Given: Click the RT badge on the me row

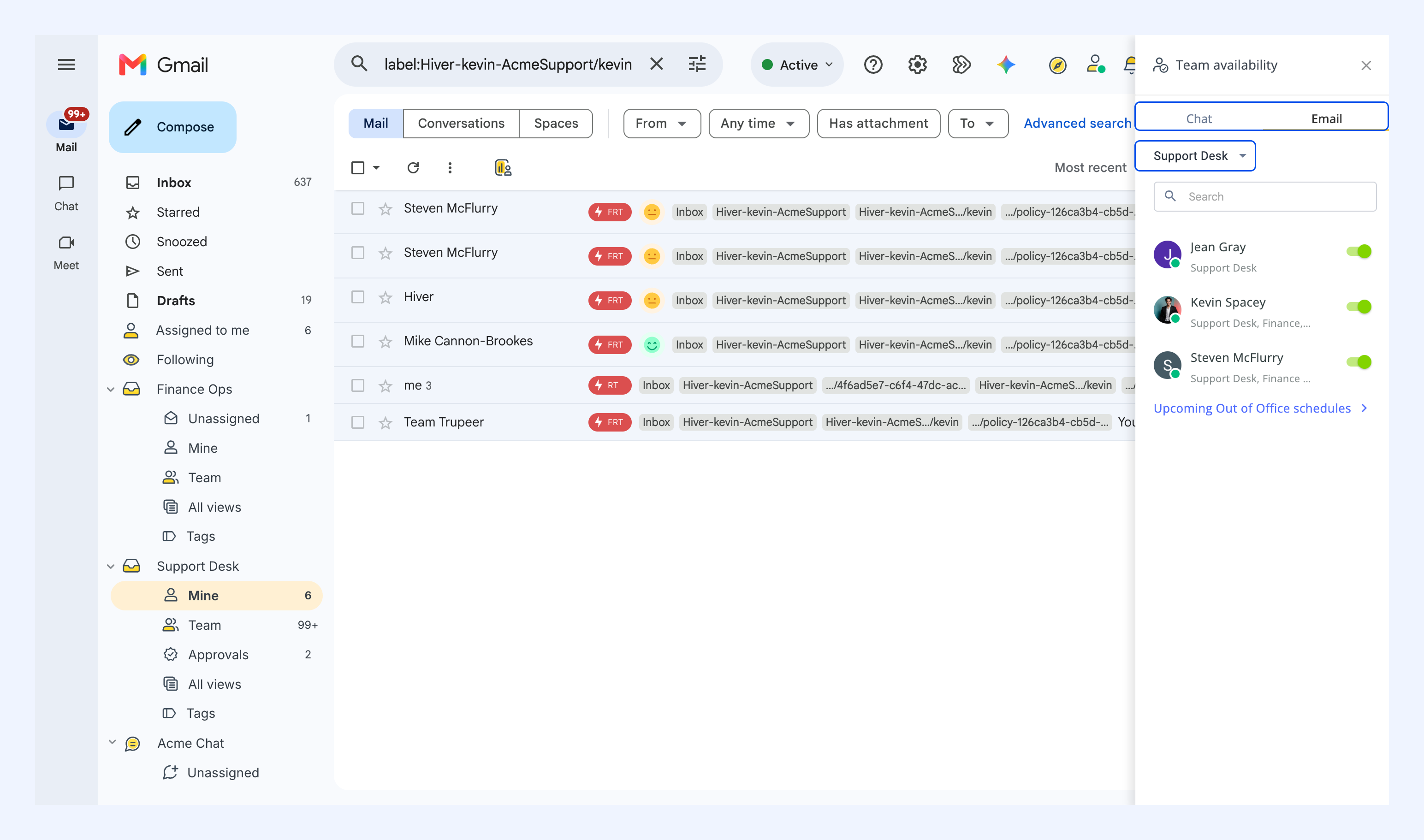Looking at the screenshot, I should [x=609, y=385].
